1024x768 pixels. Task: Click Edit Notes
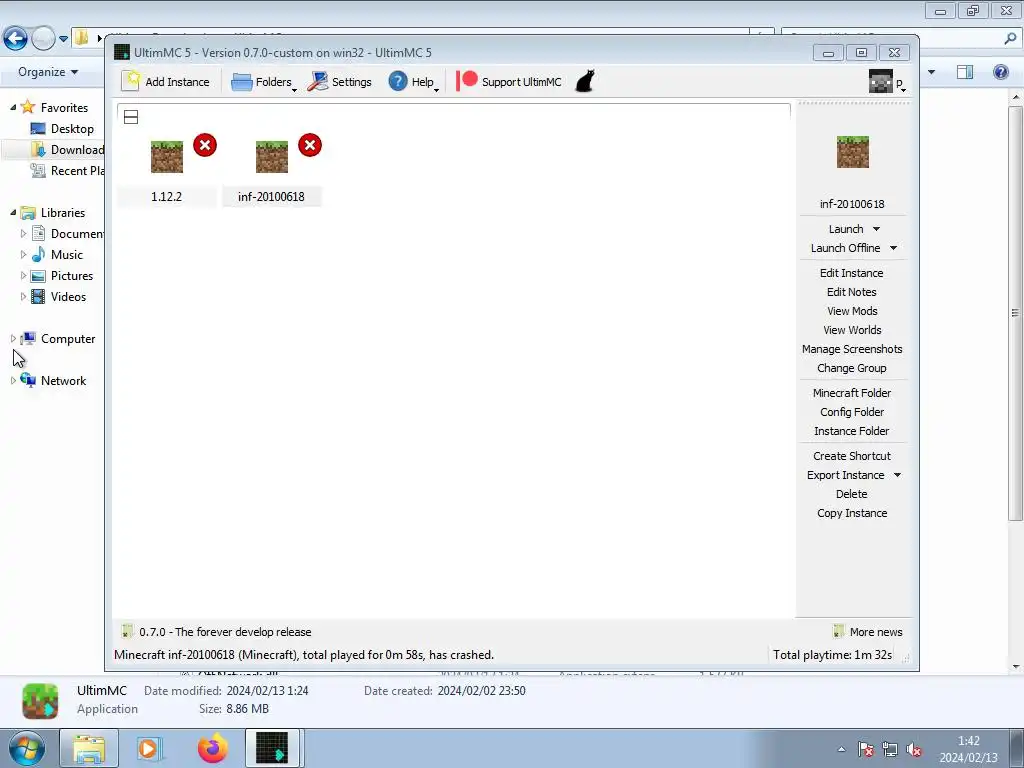[852, 292]
